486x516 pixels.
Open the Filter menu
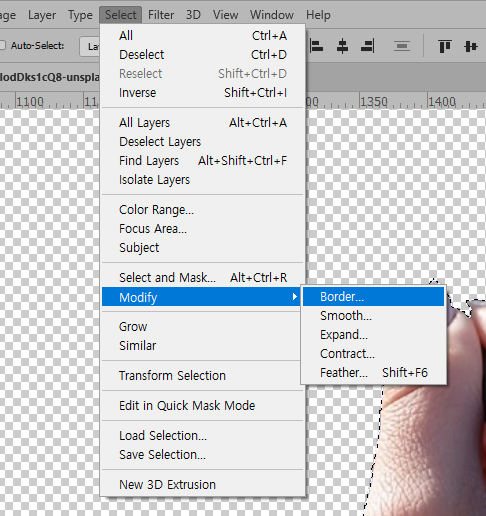[x=161, y=15]
